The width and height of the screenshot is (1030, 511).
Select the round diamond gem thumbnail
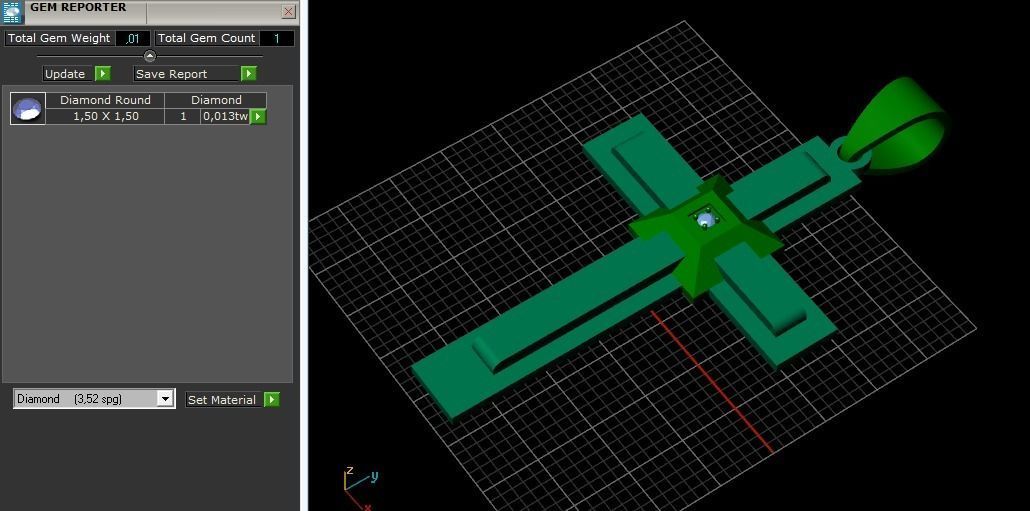28,108
